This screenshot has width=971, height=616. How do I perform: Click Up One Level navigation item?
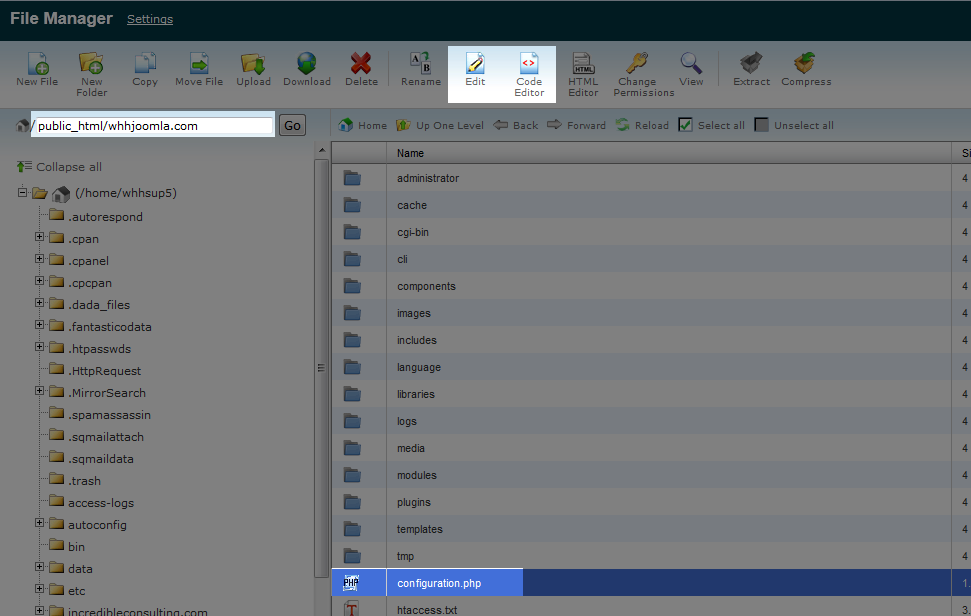[x=440, y=125]
